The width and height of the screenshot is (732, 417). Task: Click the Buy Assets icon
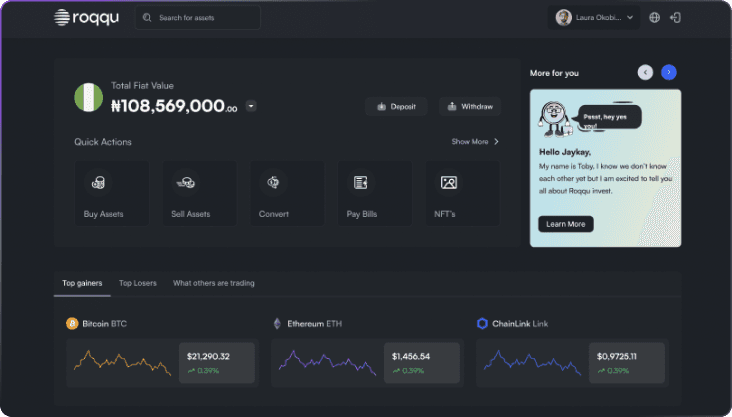pyautogui.click(x=98, y=183)
